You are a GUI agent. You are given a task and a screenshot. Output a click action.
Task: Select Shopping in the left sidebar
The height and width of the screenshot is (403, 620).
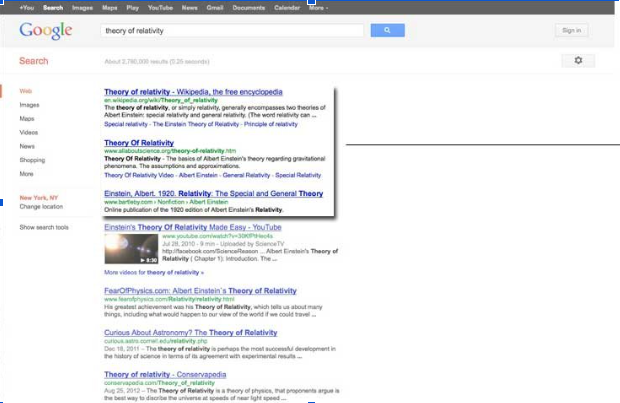point(32,160)
